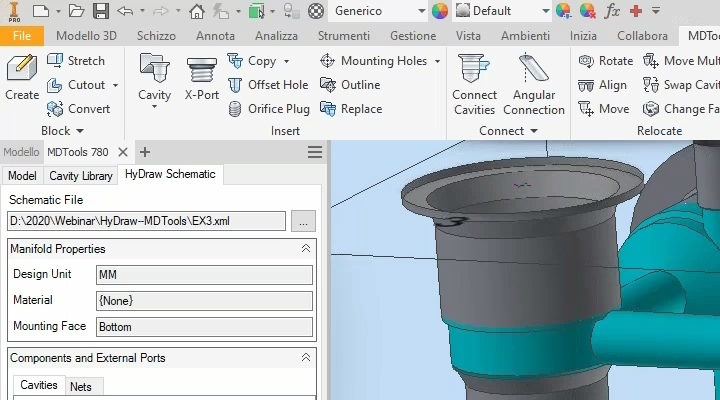Click the fx parameters icon
The height and width of the screenshot is (400, 720).
click(612, 11)
